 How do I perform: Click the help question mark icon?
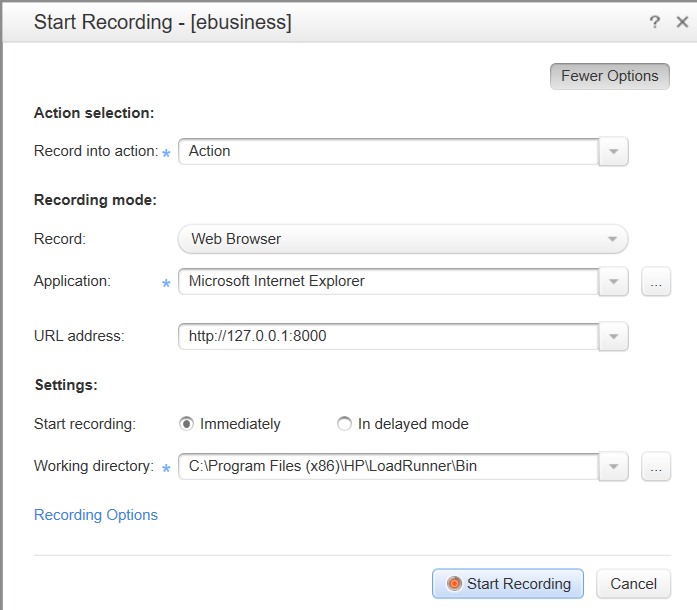pyautogui.click(x=654, y=21)
